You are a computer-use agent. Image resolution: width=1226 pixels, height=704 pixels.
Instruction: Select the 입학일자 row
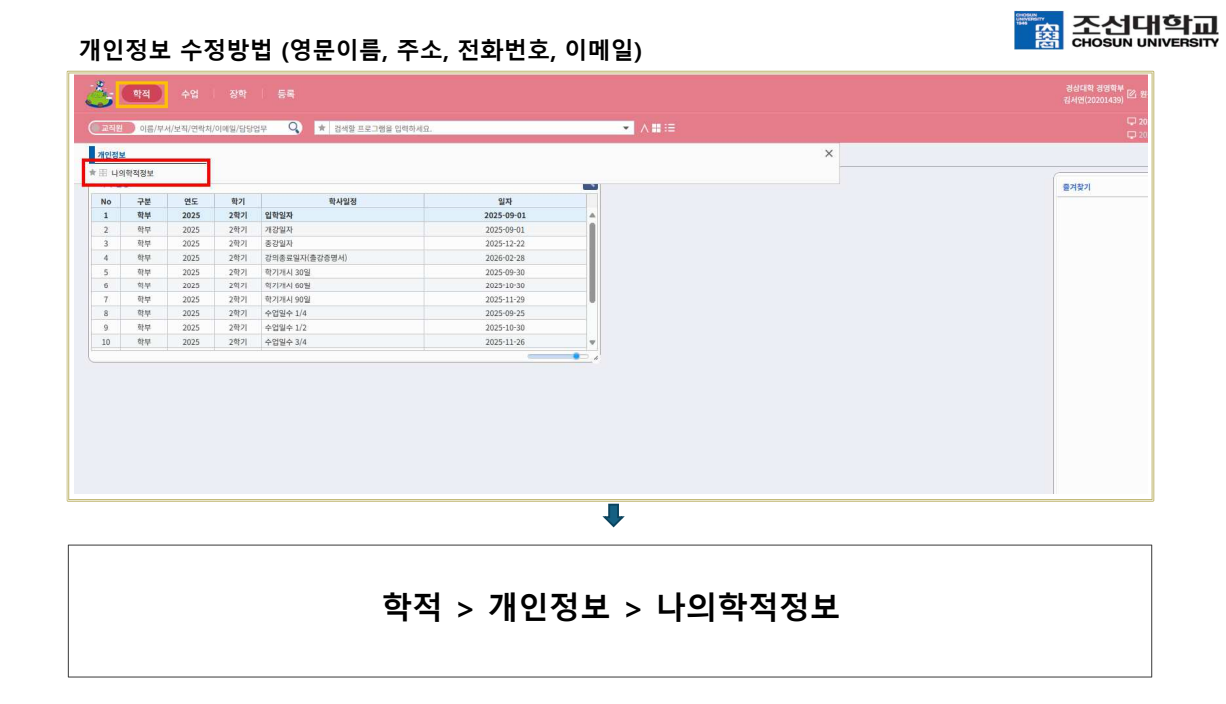[338, 215]
